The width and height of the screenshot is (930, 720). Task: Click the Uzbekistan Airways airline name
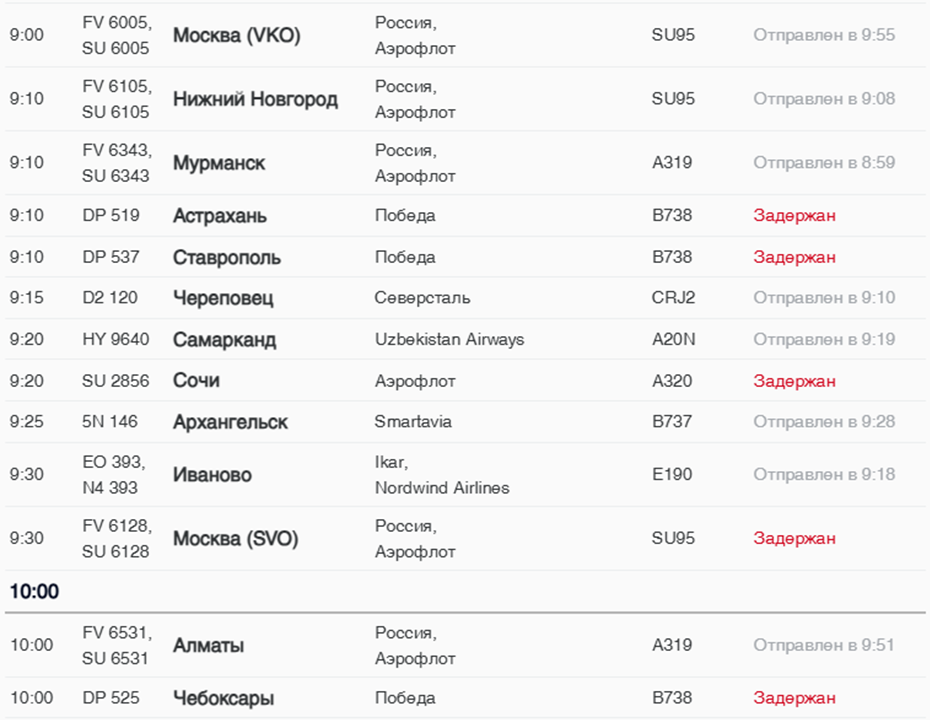[449, 340]
